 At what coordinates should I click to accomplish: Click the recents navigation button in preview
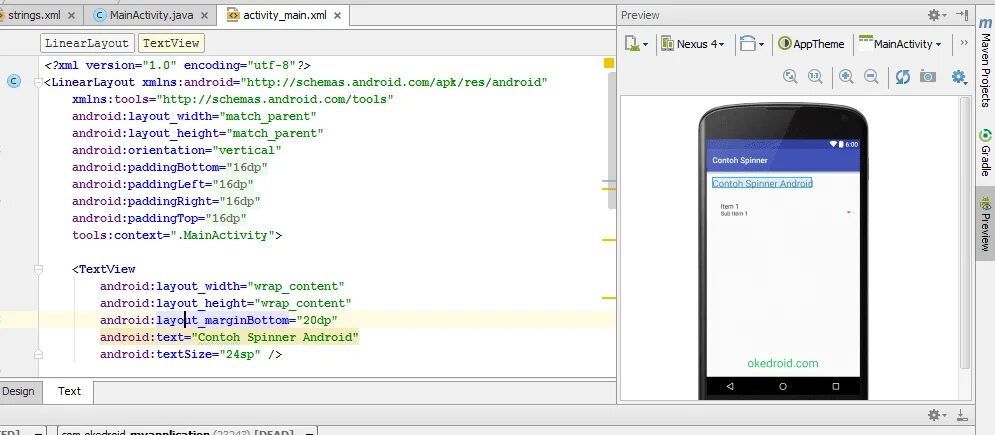pos(836,386)
